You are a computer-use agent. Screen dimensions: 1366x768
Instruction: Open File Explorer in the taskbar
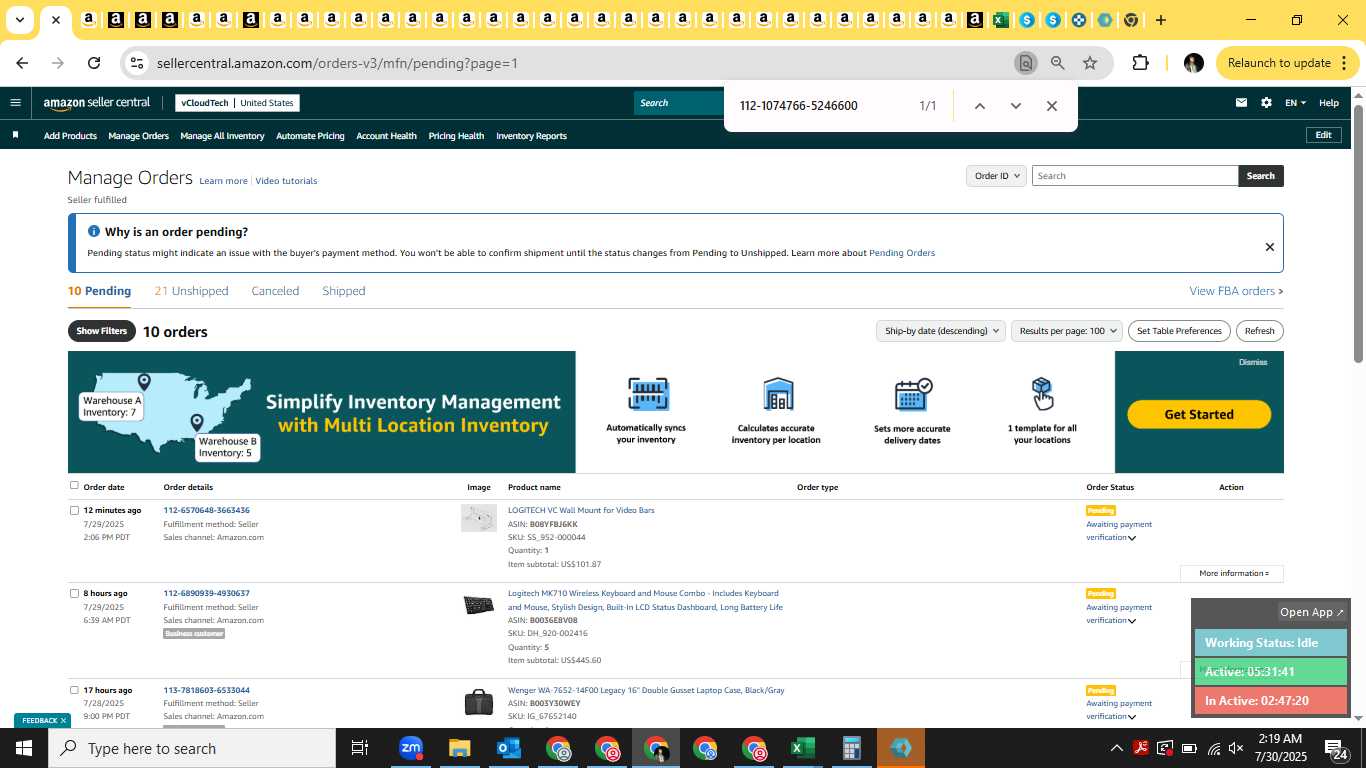point(459,748)
